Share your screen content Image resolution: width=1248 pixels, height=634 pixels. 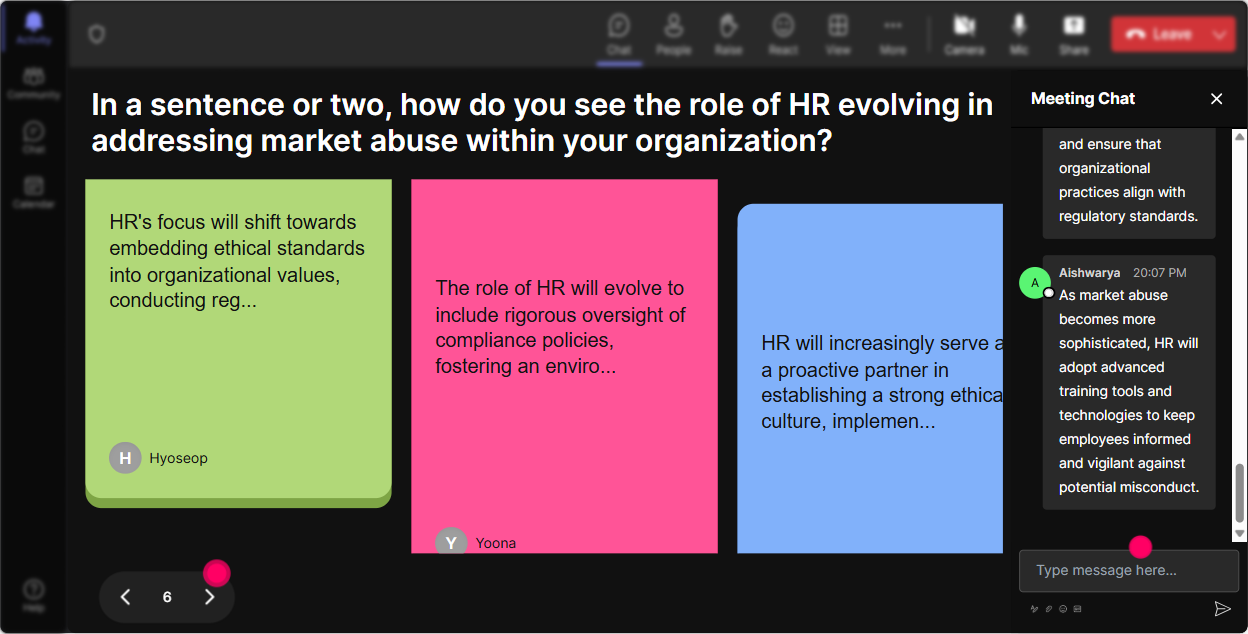[1074, 34]
